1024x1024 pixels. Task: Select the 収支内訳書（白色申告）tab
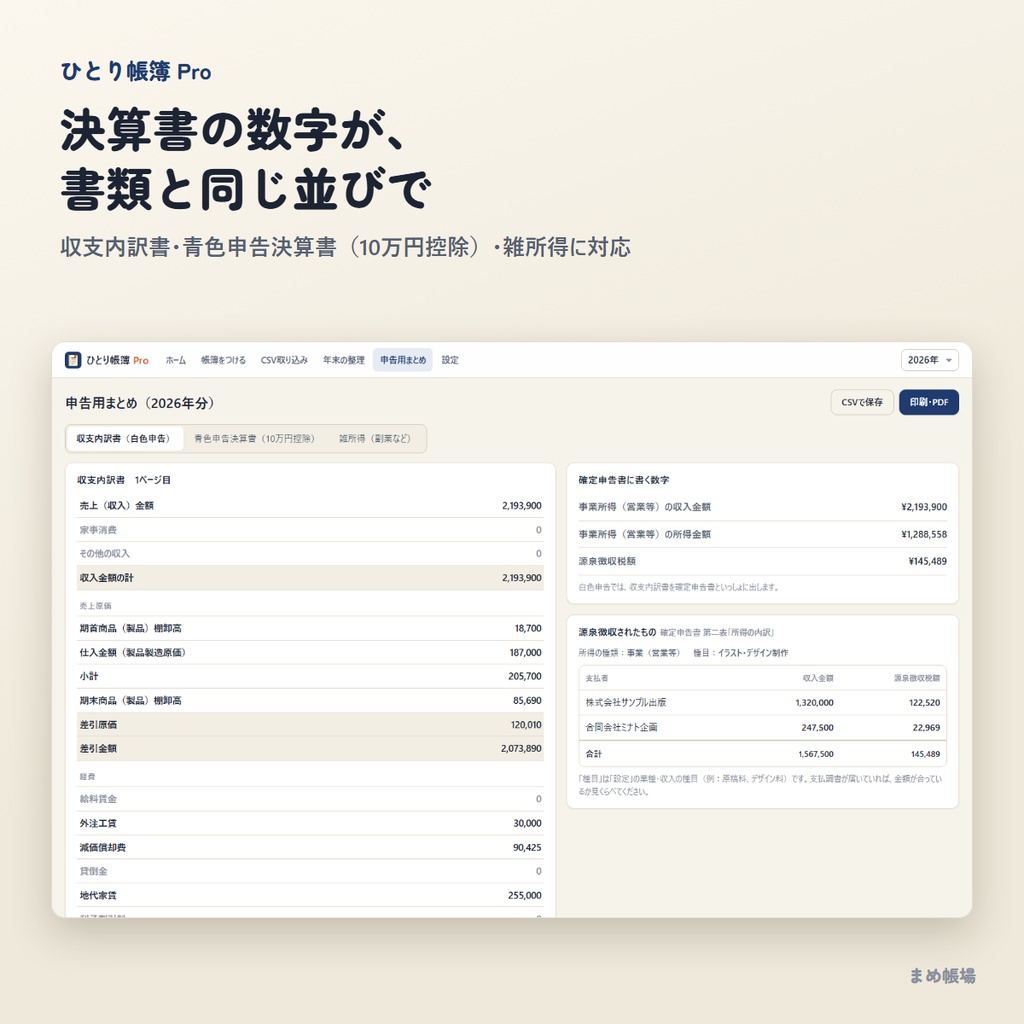[124, 438]
